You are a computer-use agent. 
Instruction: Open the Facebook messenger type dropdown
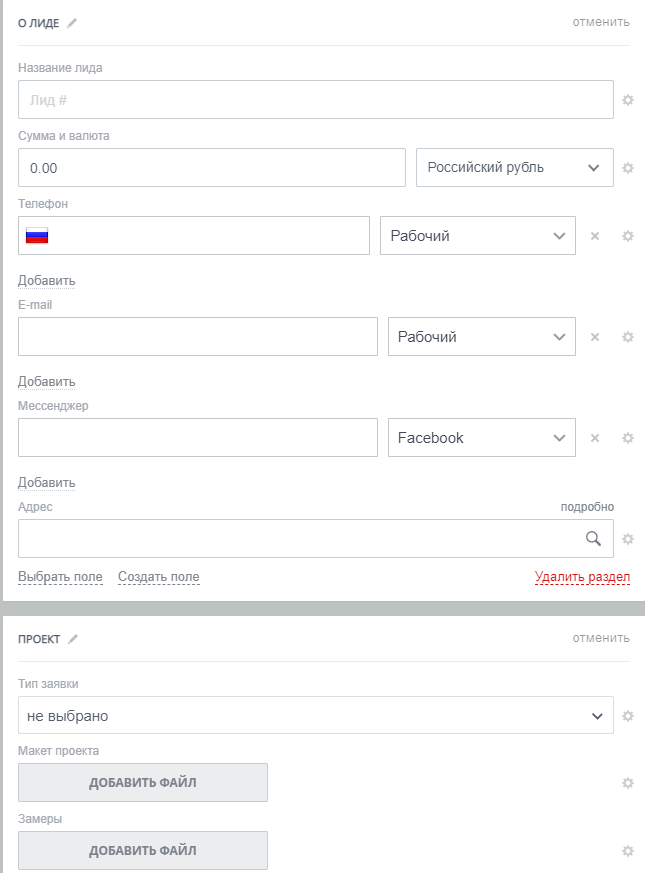[482, 438]
